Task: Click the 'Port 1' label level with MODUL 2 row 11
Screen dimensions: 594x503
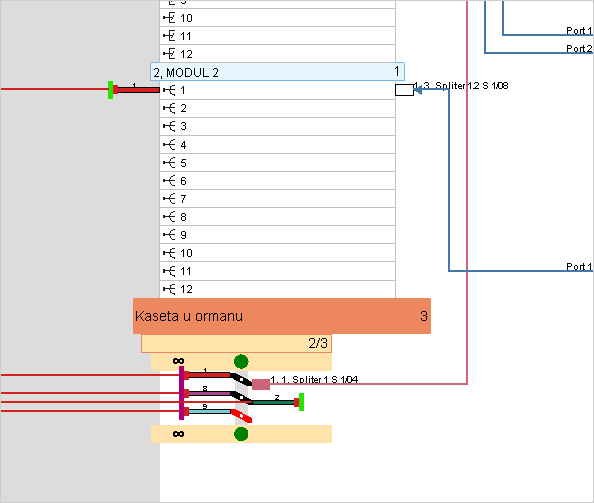Action: [x=579, y=266]
